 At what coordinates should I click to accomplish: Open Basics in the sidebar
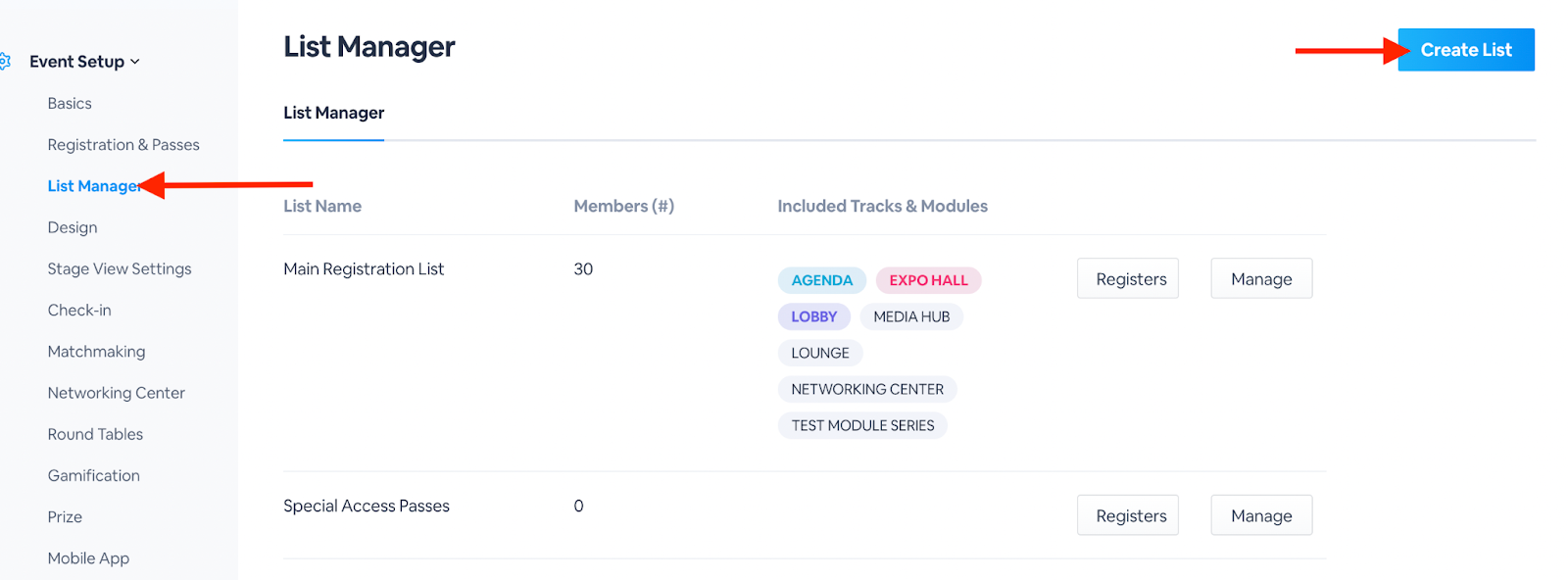click(x=70, y=104)
